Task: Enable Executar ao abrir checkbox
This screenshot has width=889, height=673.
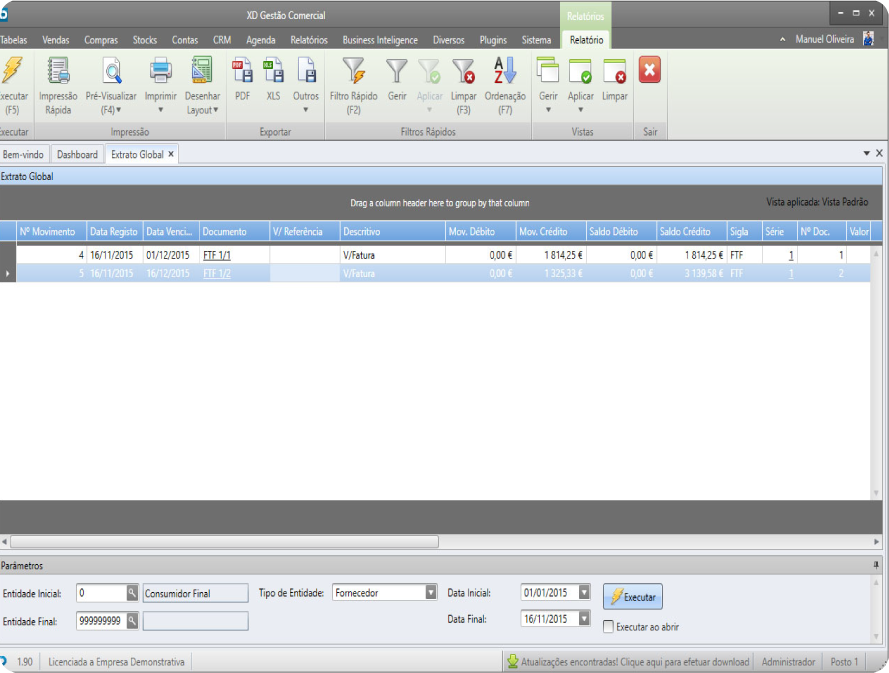Action: (x=609, y=627)
